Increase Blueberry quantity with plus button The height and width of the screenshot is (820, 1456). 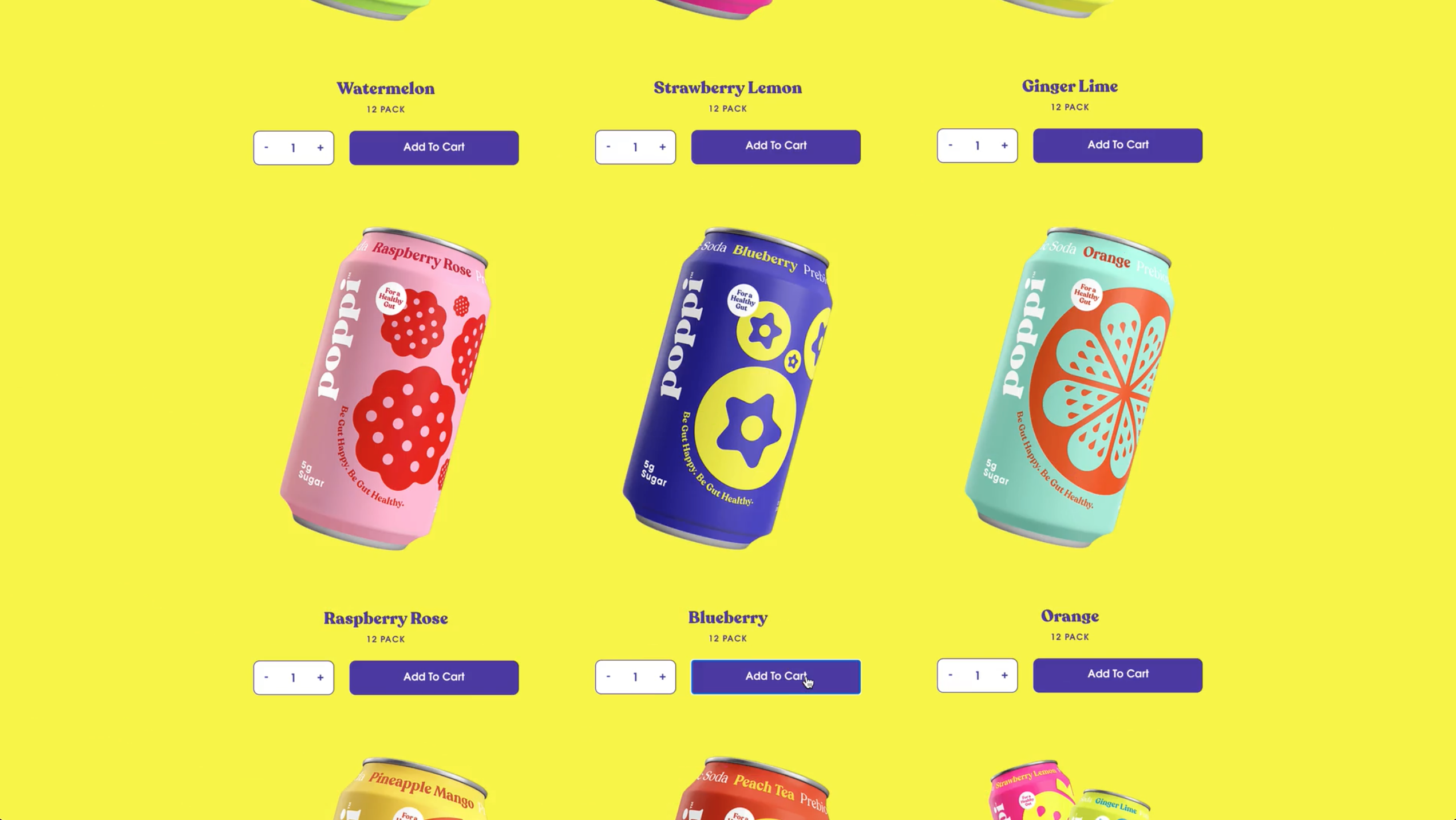pos(662,677)
